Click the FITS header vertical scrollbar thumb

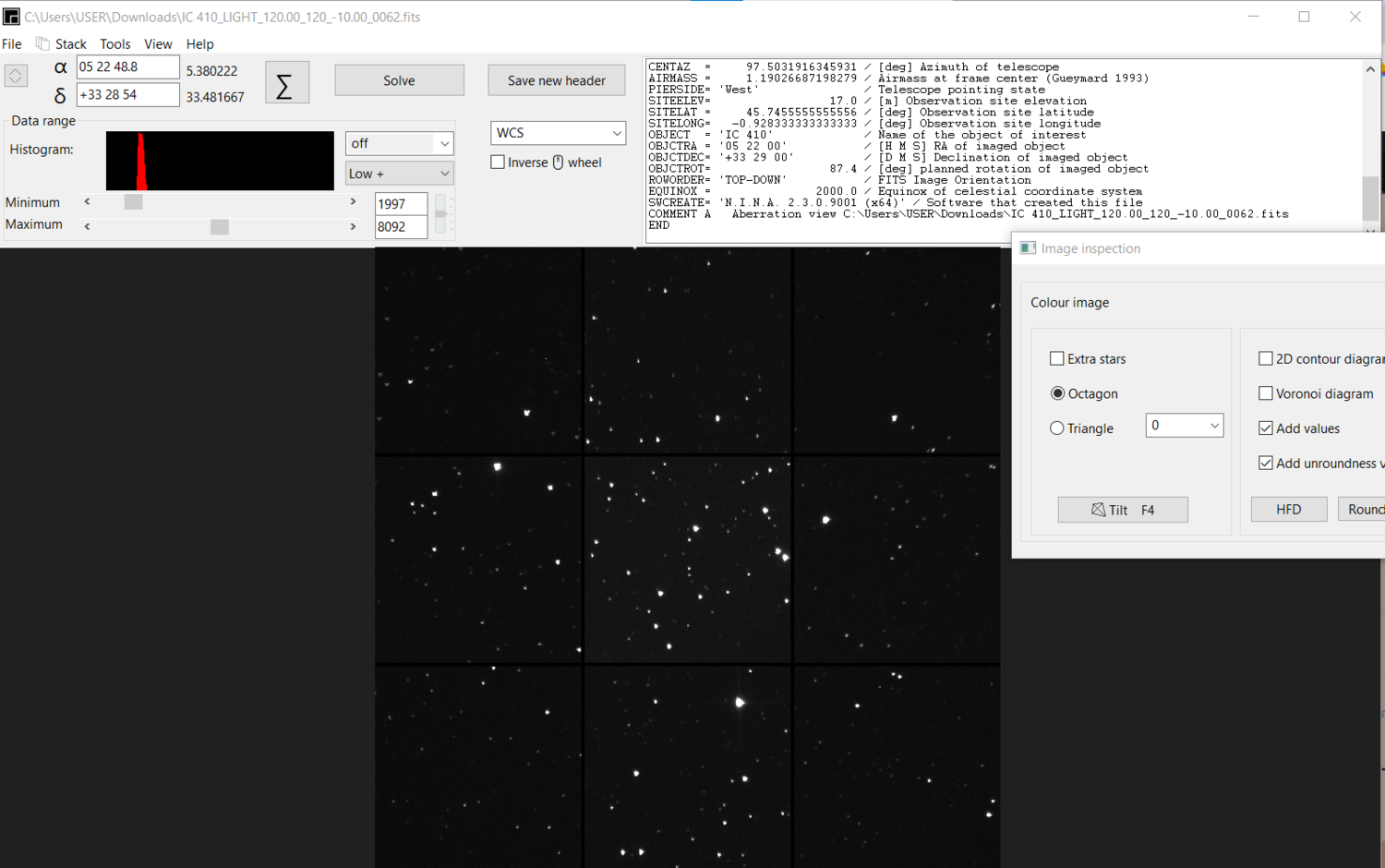tap(1370, 198)
